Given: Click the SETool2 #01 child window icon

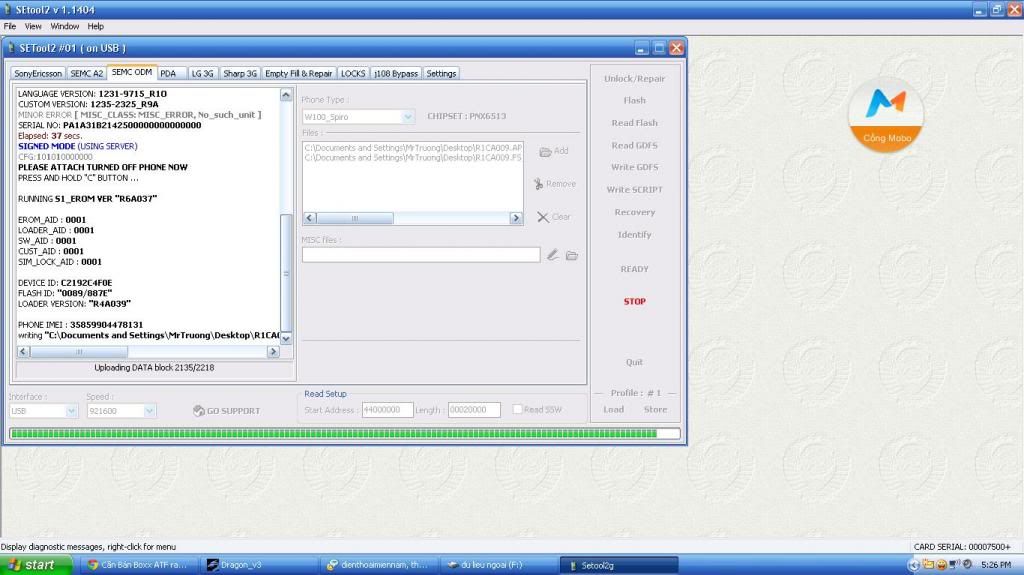Looking at the screenshot, I should pos(11,48).
